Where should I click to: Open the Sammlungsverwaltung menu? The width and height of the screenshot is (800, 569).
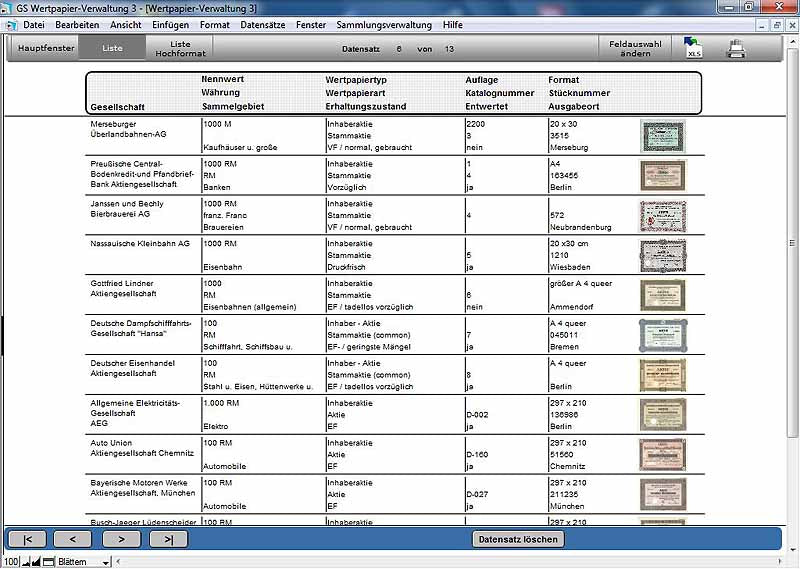pyautogui.click(x=385, y=24)
